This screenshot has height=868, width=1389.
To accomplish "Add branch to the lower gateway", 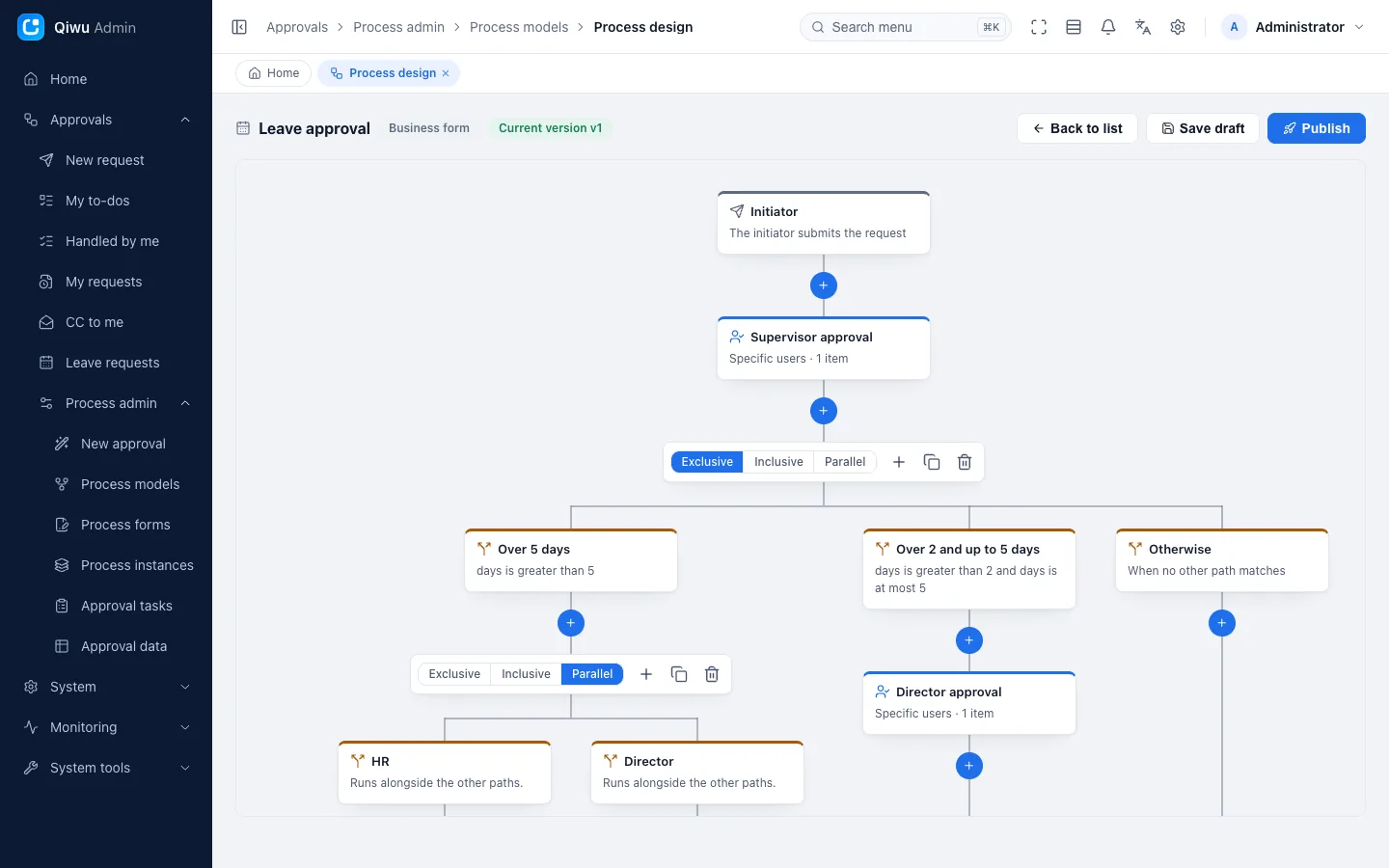I will tap(646, 674).
